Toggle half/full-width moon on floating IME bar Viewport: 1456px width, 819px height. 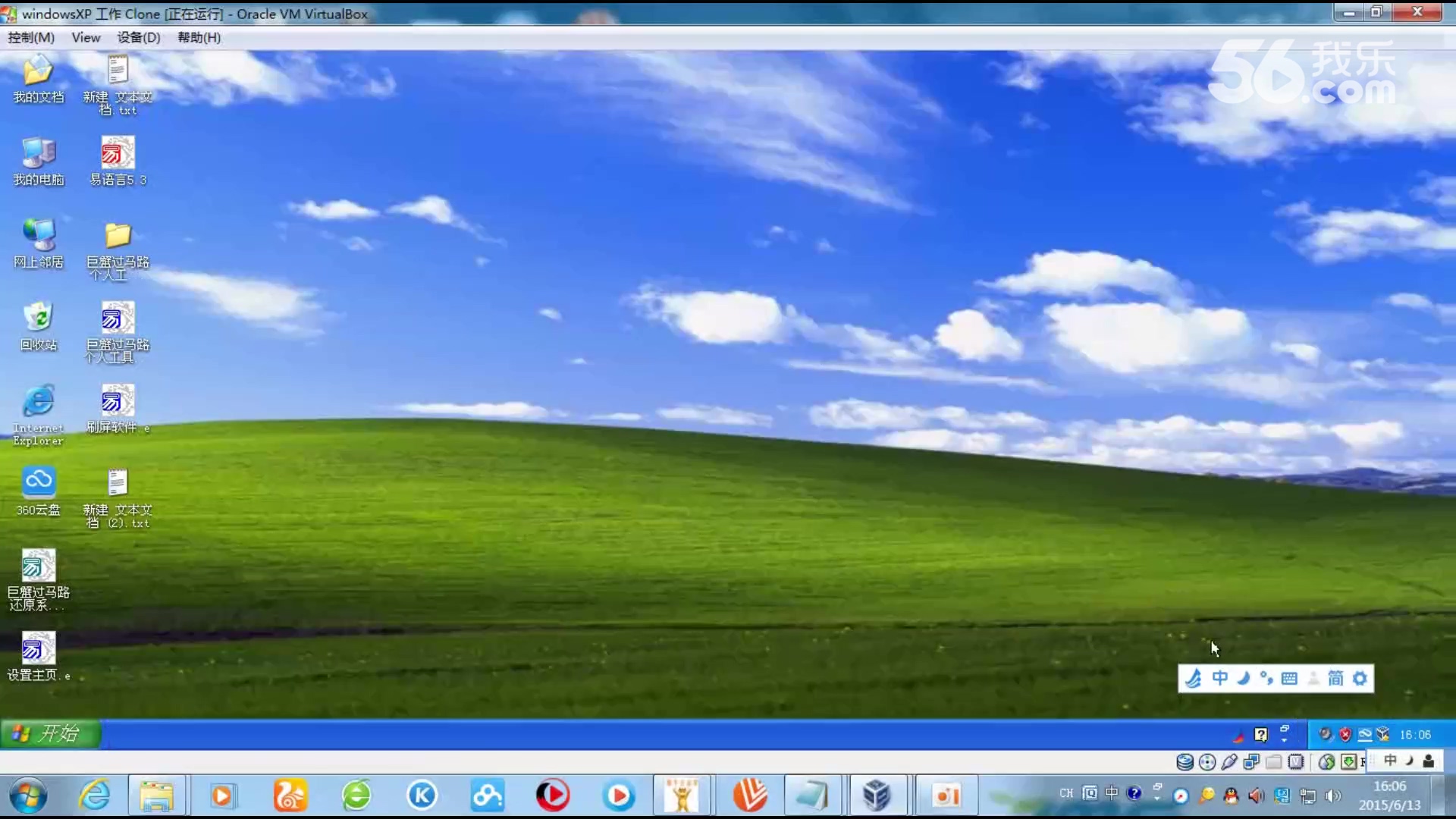(1243, 678)
